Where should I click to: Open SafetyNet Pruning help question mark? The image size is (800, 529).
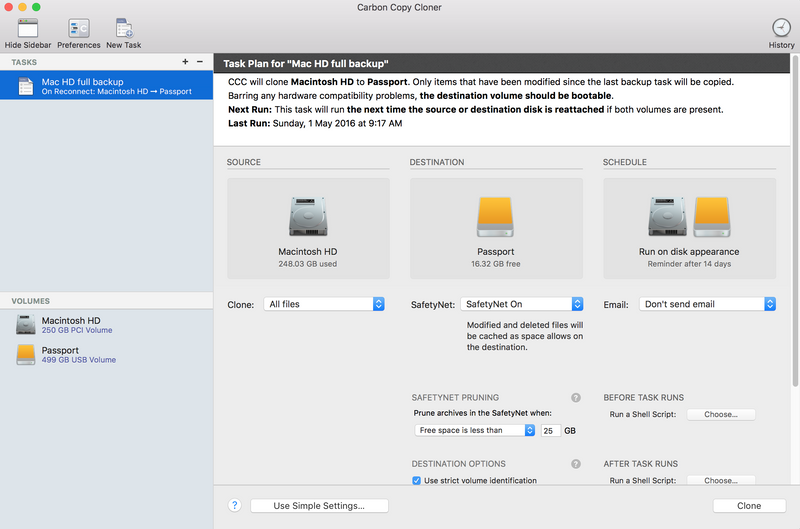[576, 397]
